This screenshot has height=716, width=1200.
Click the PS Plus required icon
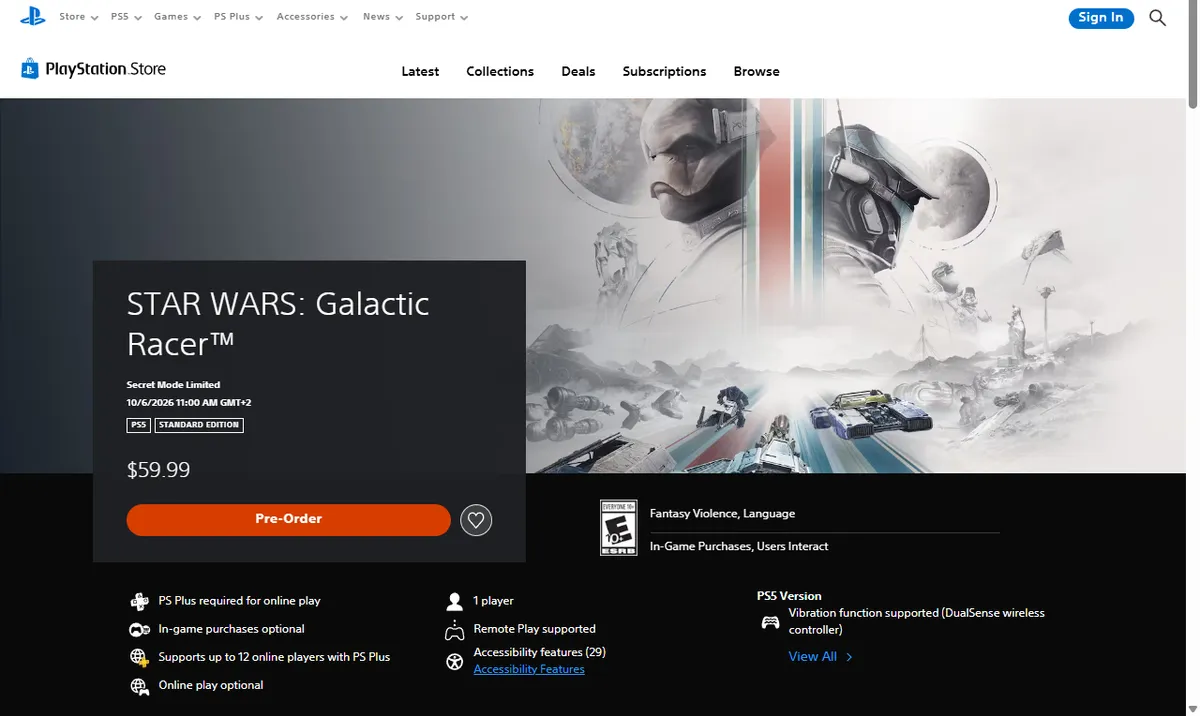140,601
